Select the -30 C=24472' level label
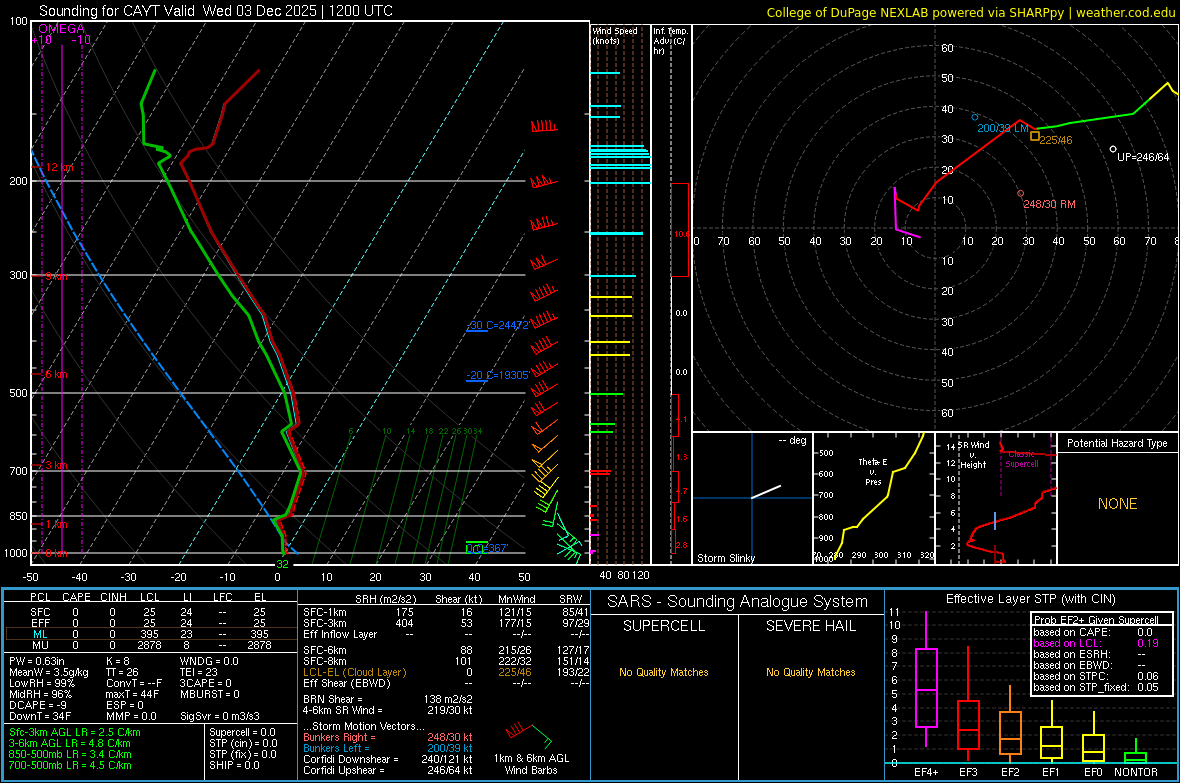The height and width of the screenshot is (783, 1180). point(497,325)
